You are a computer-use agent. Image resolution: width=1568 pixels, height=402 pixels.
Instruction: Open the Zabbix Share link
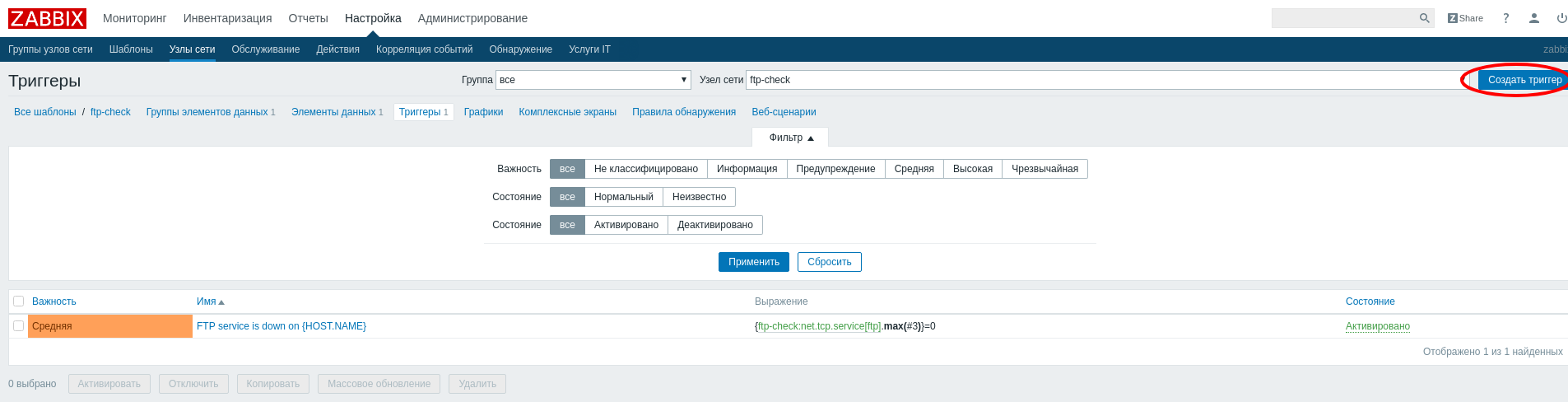pos(1465,18)
